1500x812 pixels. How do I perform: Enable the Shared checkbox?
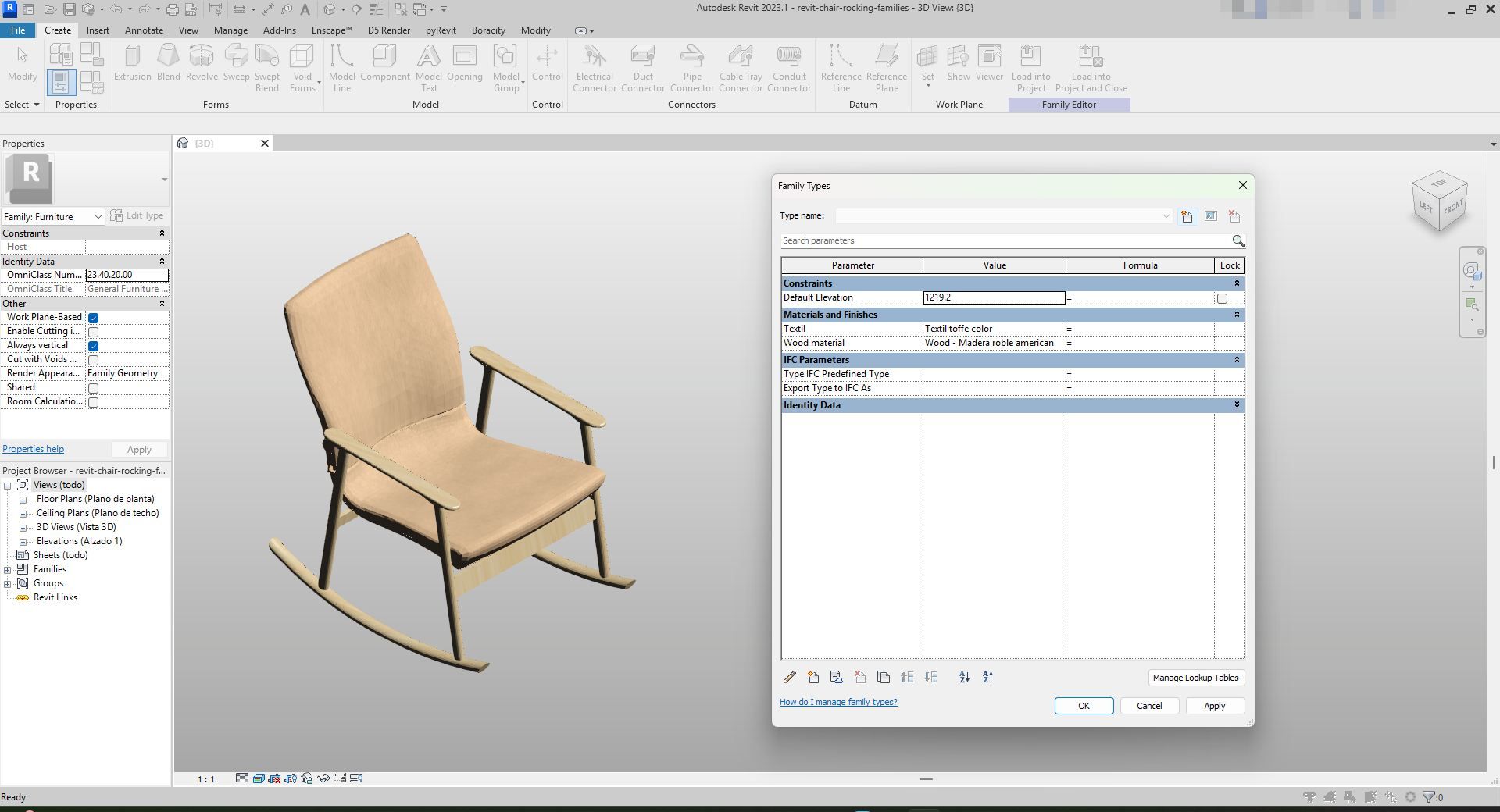(93, 388)
